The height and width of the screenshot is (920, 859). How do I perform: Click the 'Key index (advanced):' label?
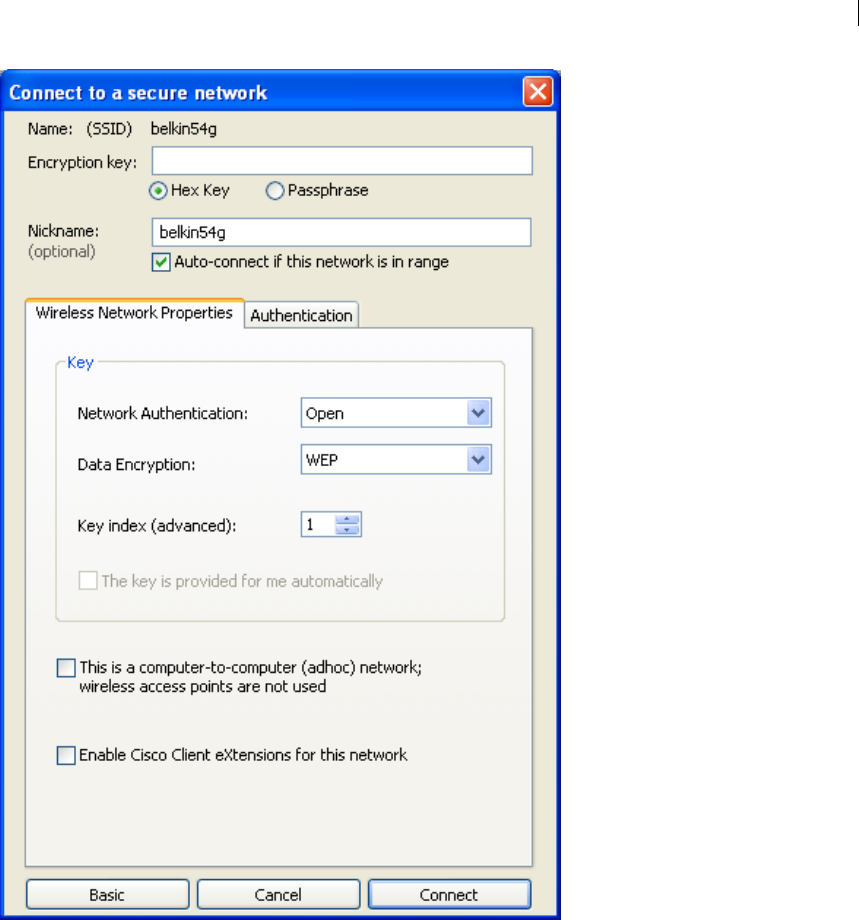click(157, 526)
